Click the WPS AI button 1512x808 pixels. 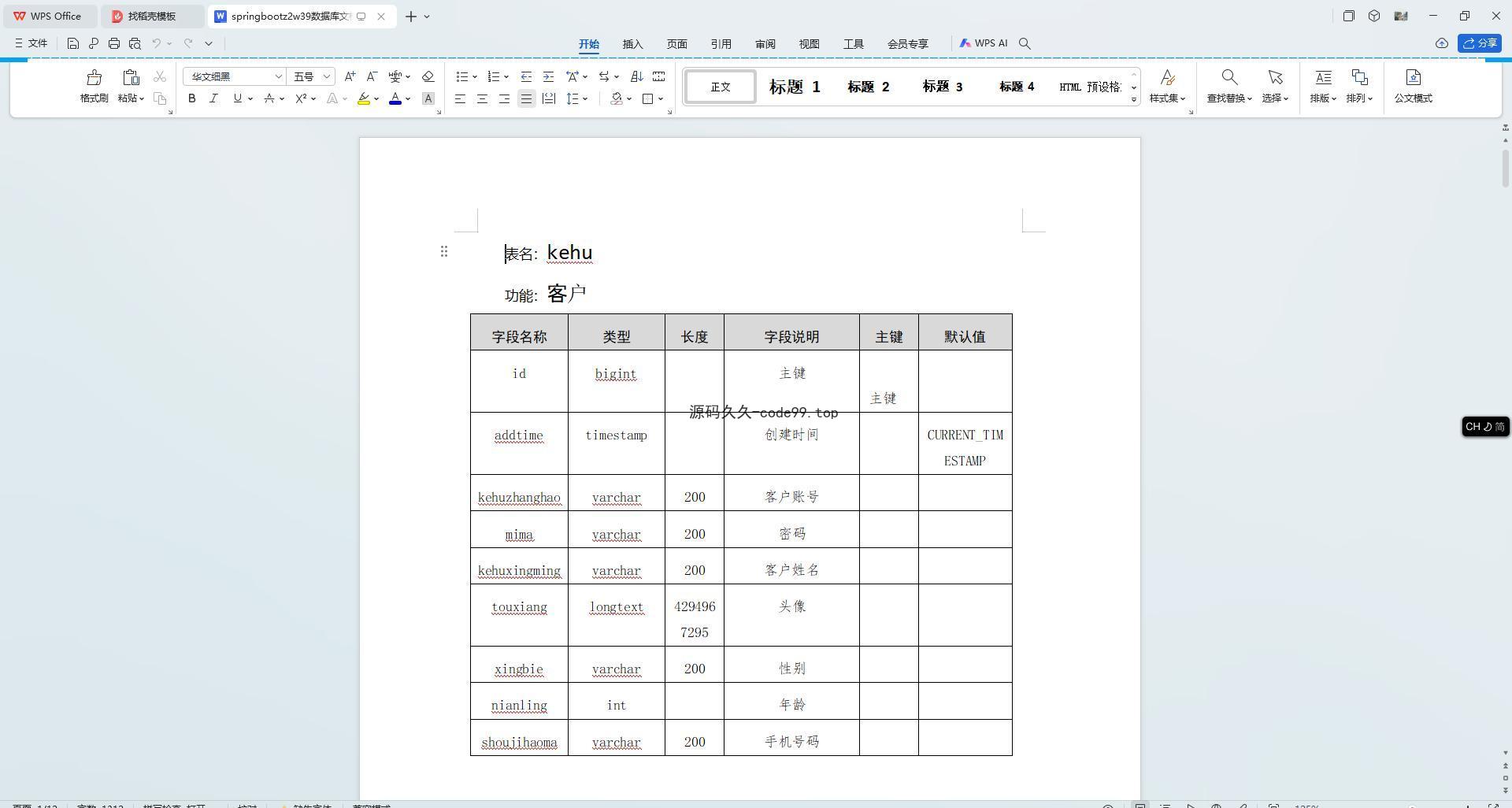(983, 43)
